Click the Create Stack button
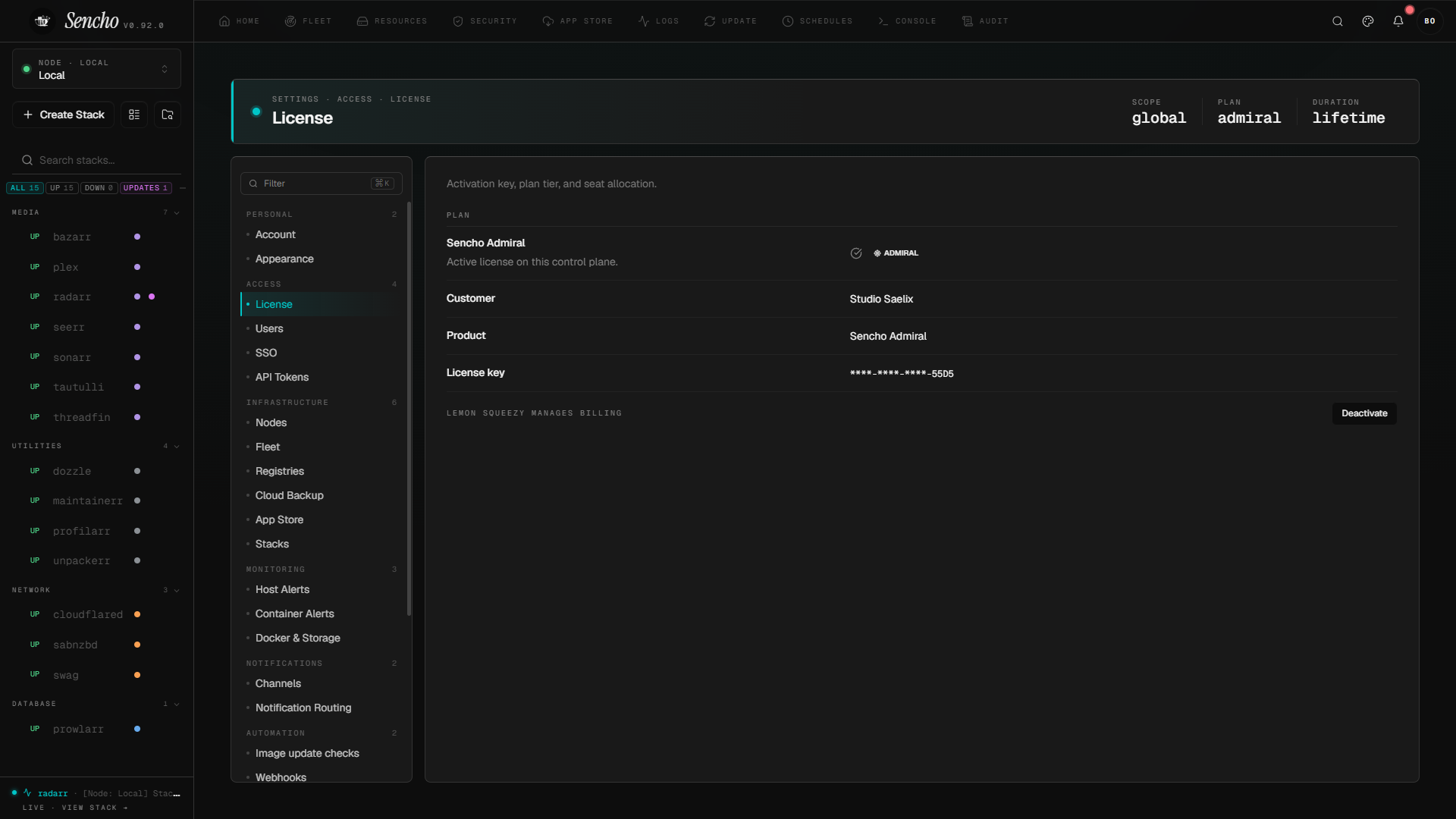1456x819 pixels. [64, 115]
